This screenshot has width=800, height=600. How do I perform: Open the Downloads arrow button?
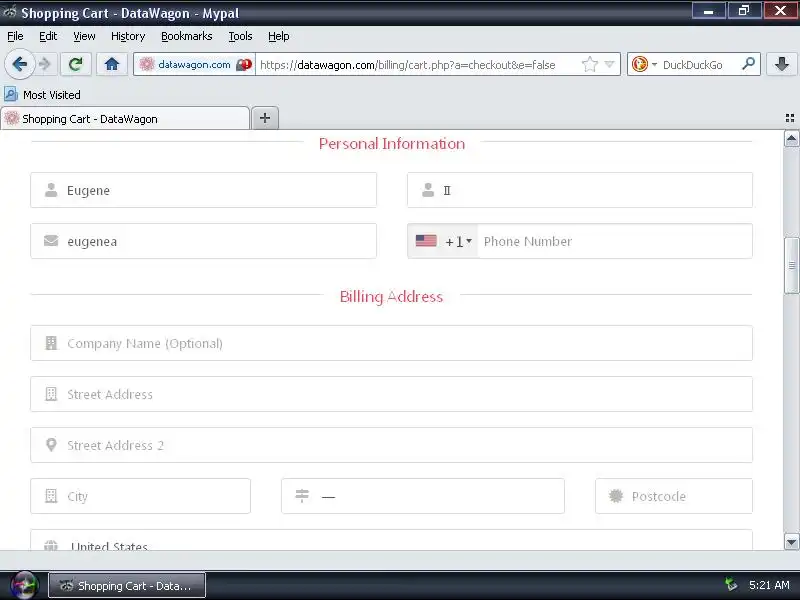click(x=782, y=64)
